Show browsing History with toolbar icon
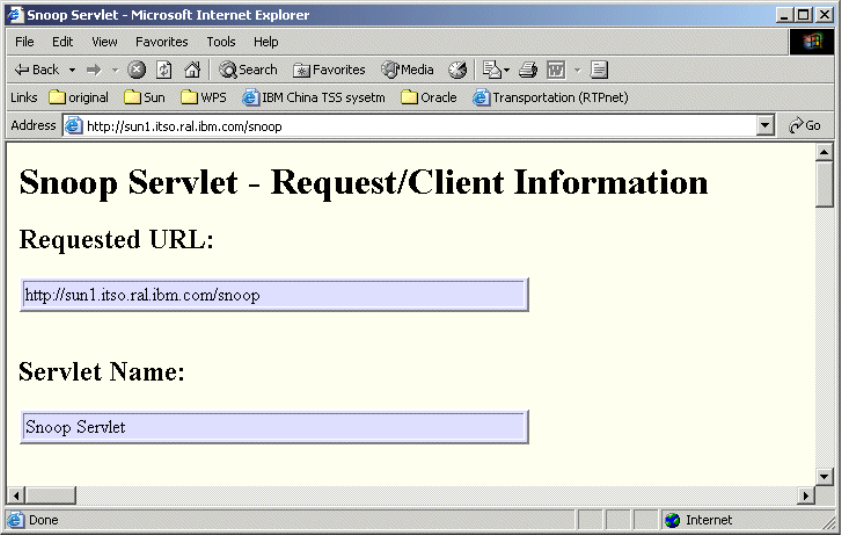Screen dimensions: 841x535 tap(458, 70)
